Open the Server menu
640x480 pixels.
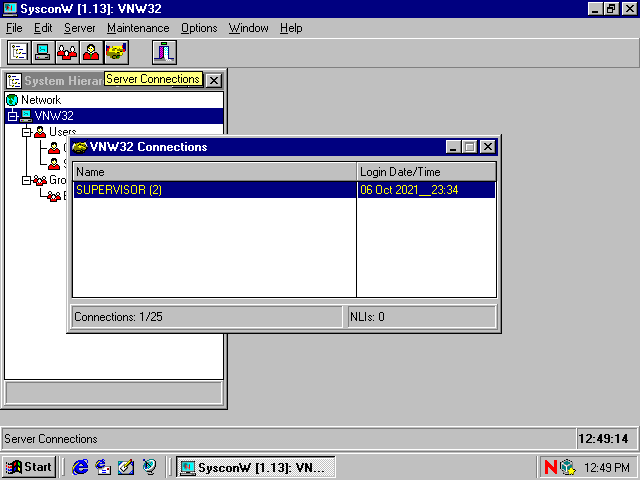tap(80, 28)
